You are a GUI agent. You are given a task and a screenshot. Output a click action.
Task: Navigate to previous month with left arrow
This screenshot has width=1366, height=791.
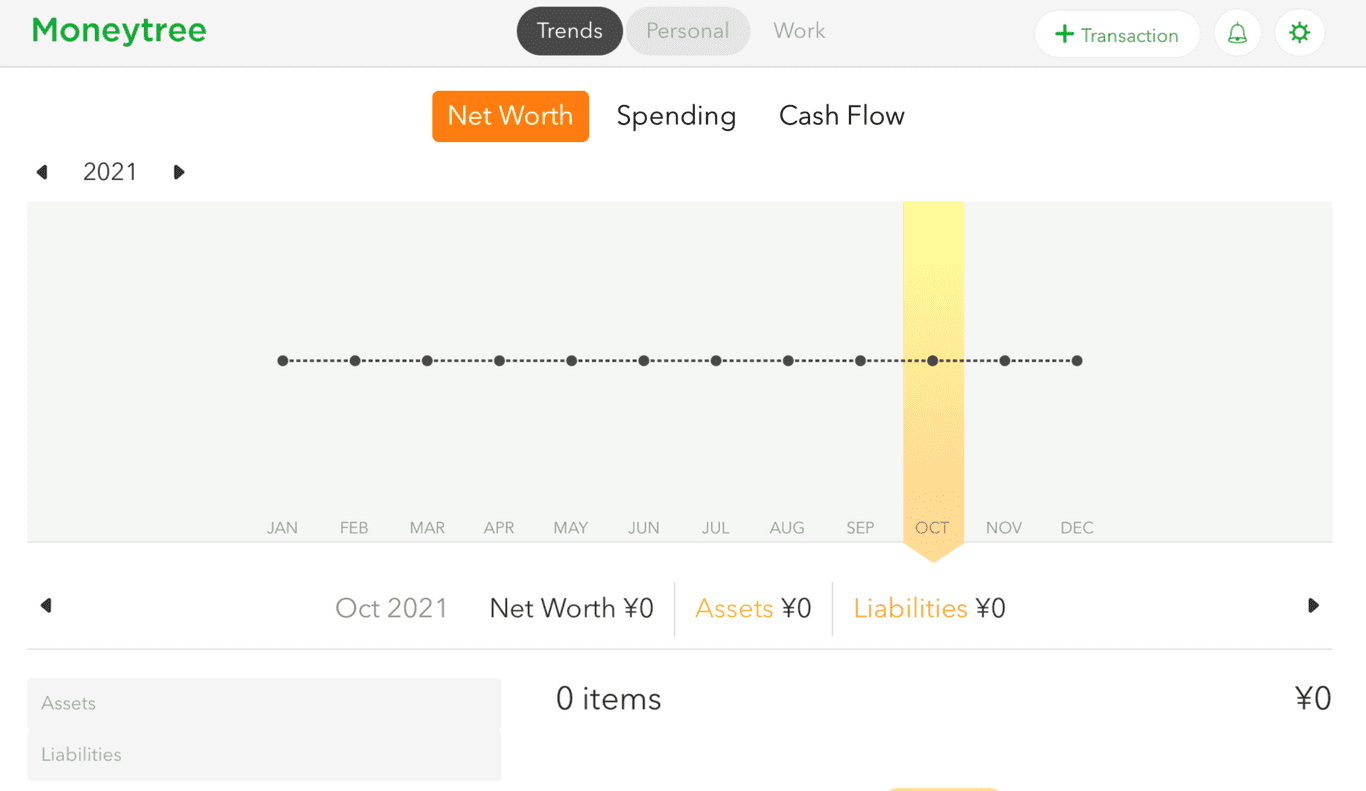(x=46, y=605)
